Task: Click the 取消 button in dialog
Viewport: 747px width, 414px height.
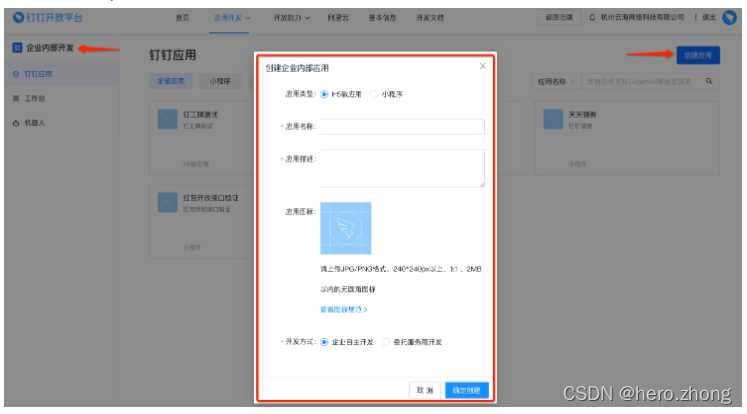Action: click(x=425, y=390)
